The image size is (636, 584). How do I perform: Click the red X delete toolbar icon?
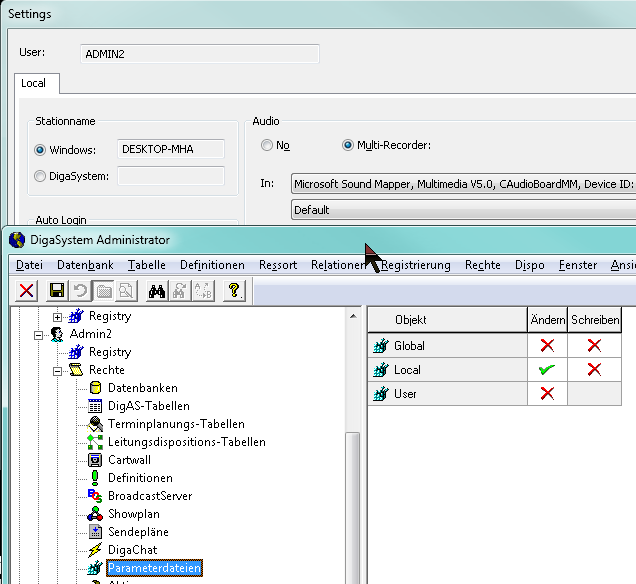27,291
